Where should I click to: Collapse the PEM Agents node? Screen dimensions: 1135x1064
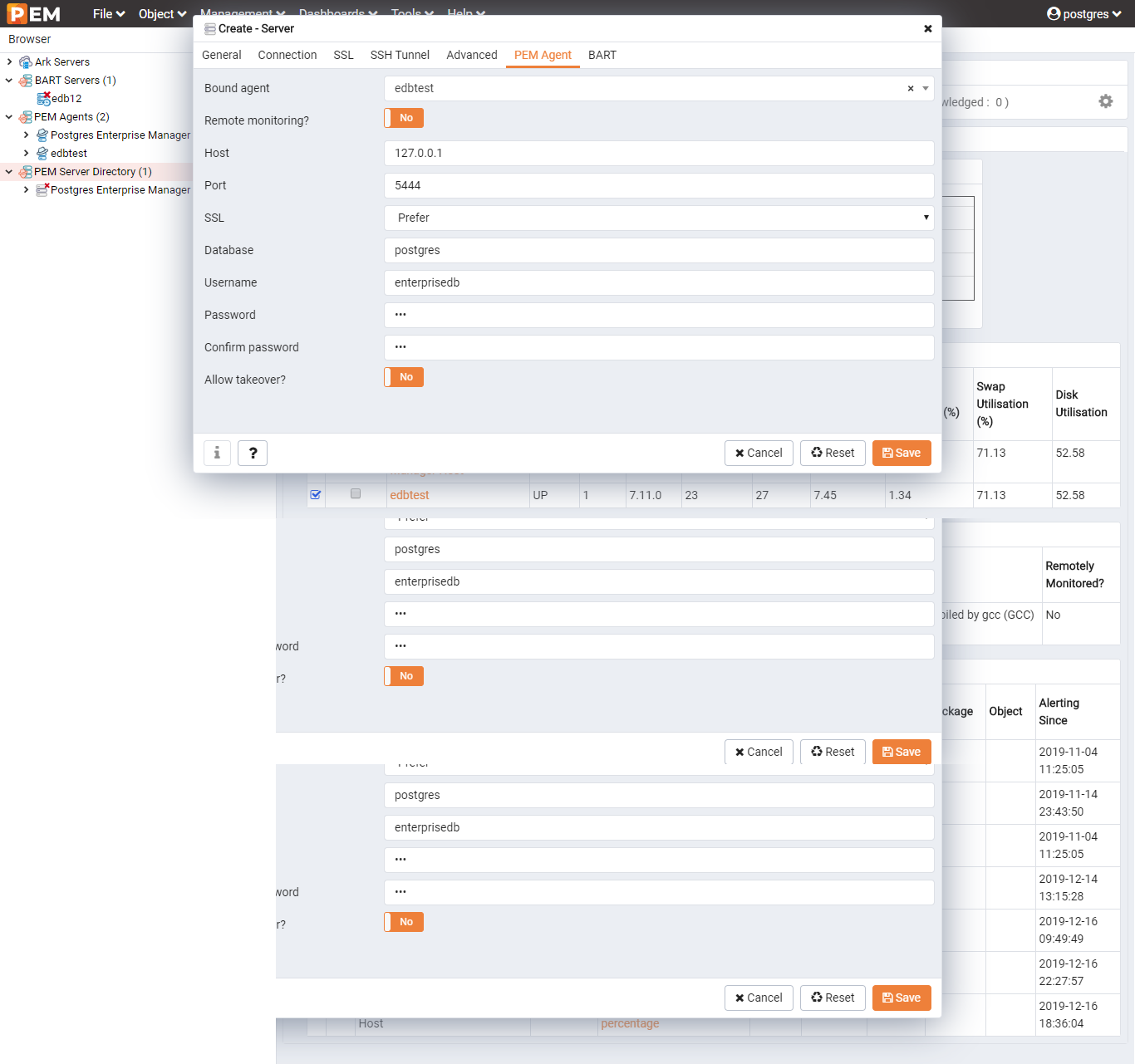[x=9, y=117]
